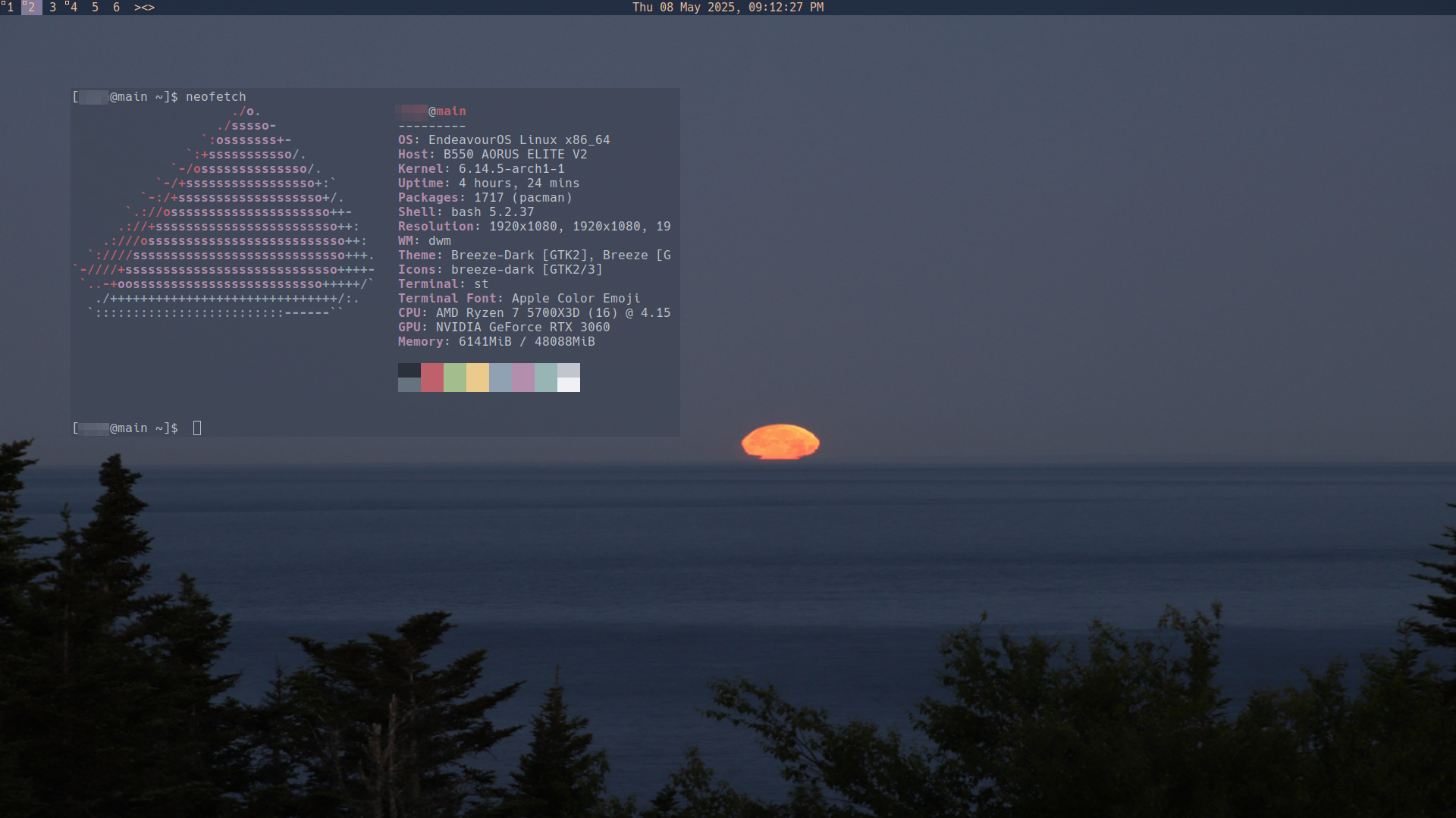The width and height of the screenshot is (1456, 818).
Task: Click the green color block in neofetch palette
Action: (455, 378)
